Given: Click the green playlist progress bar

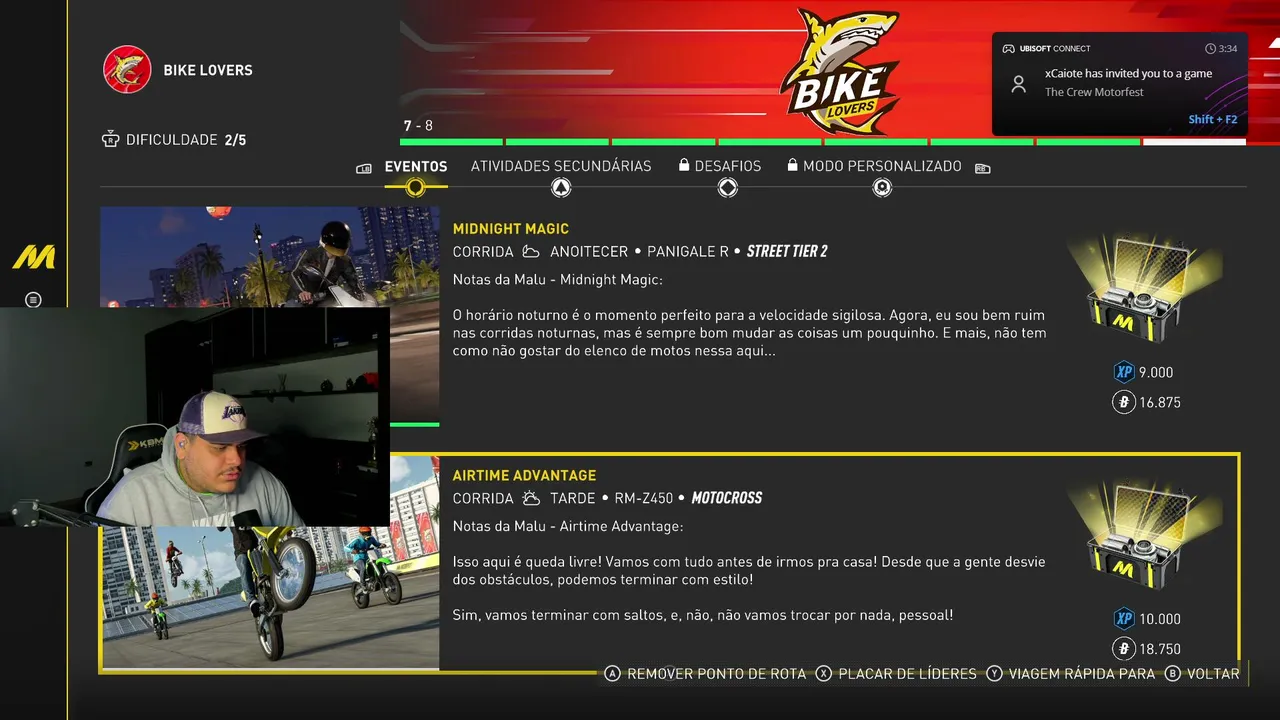Looking at the screenshot, I should point(823,142).
